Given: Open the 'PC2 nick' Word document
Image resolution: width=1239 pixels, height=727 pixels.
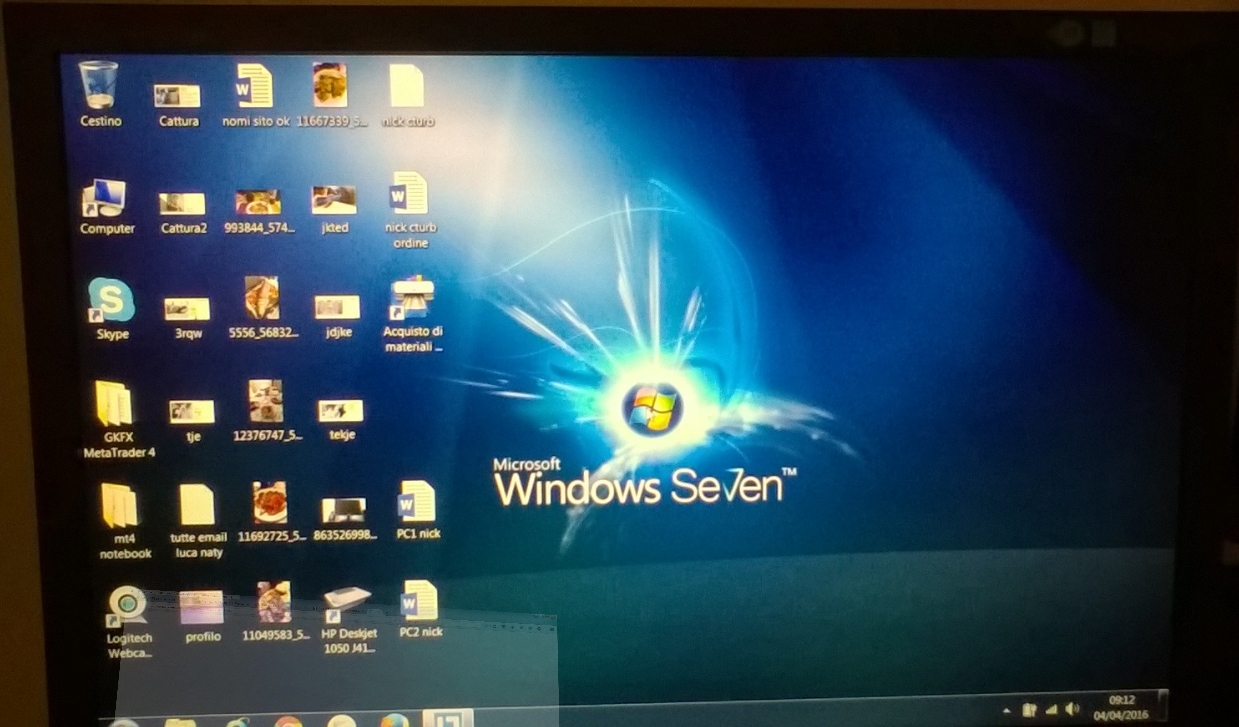Looking at the screenshot, I should pos(420,601).
